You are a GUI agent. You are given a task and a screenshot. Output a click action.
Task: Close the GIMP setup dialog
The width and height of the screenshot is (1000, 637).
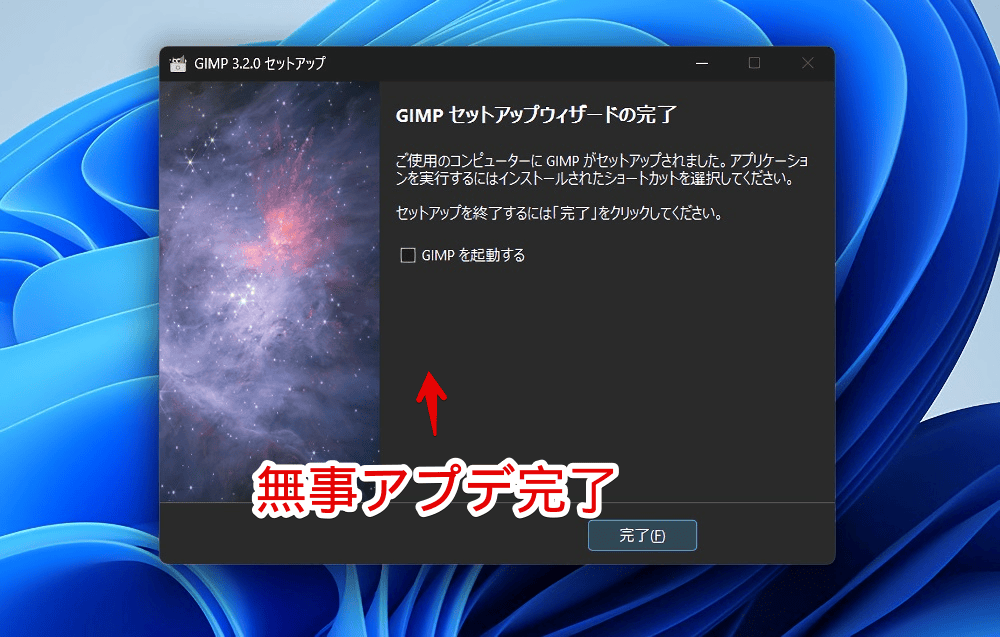coord(807,64)
